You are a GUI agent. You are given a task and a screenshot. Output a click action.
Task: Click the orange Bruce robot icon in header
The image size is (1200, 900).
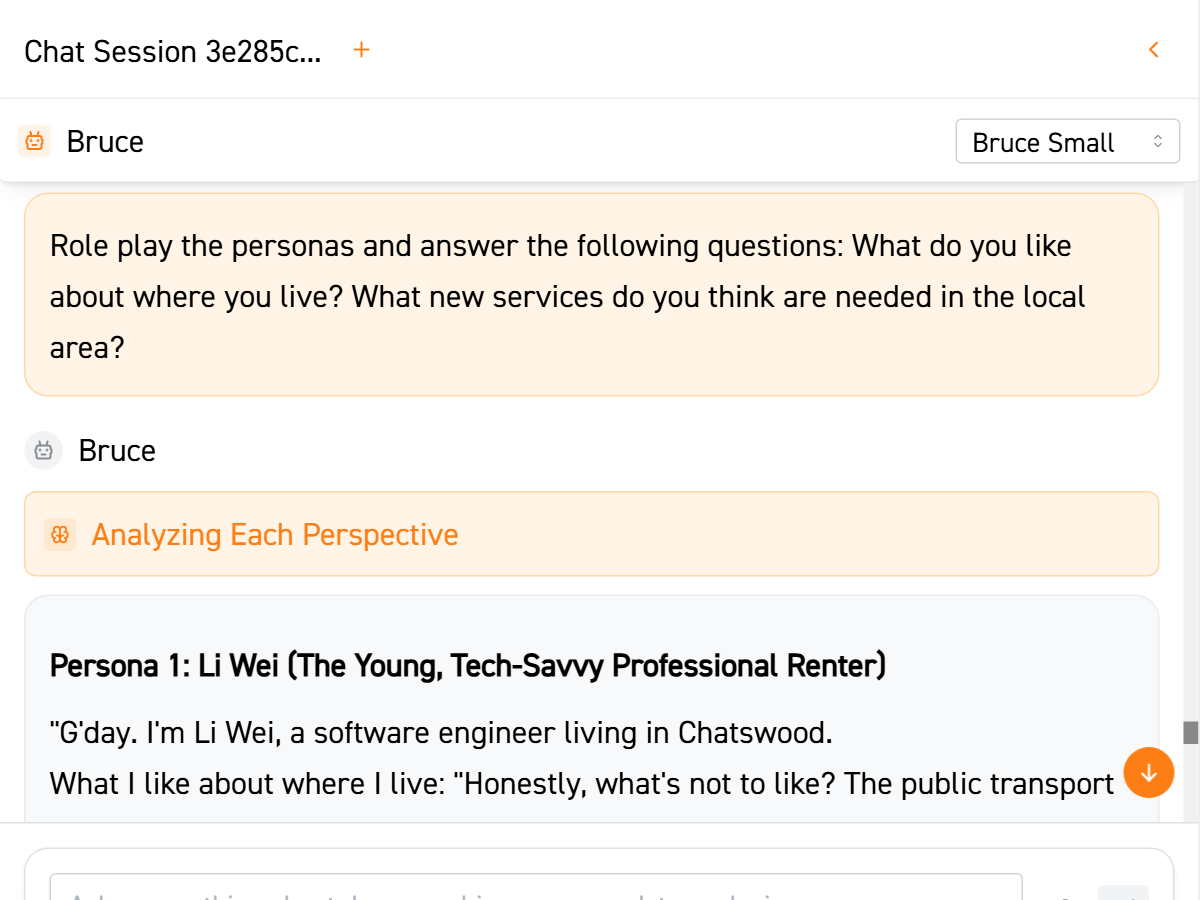tap(35, 142)
